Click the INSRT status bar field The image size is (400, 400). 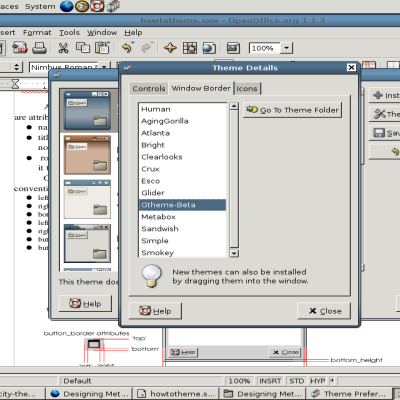(x=270, y=381)
